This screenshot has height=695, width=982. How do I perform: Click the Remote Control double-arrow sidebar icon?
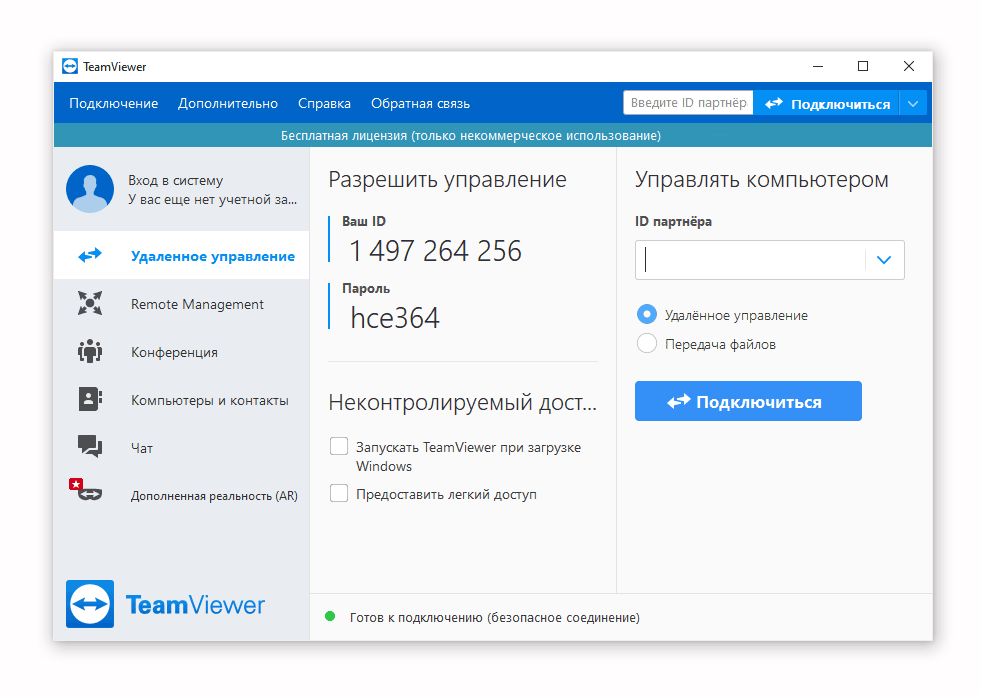[90, 256]
